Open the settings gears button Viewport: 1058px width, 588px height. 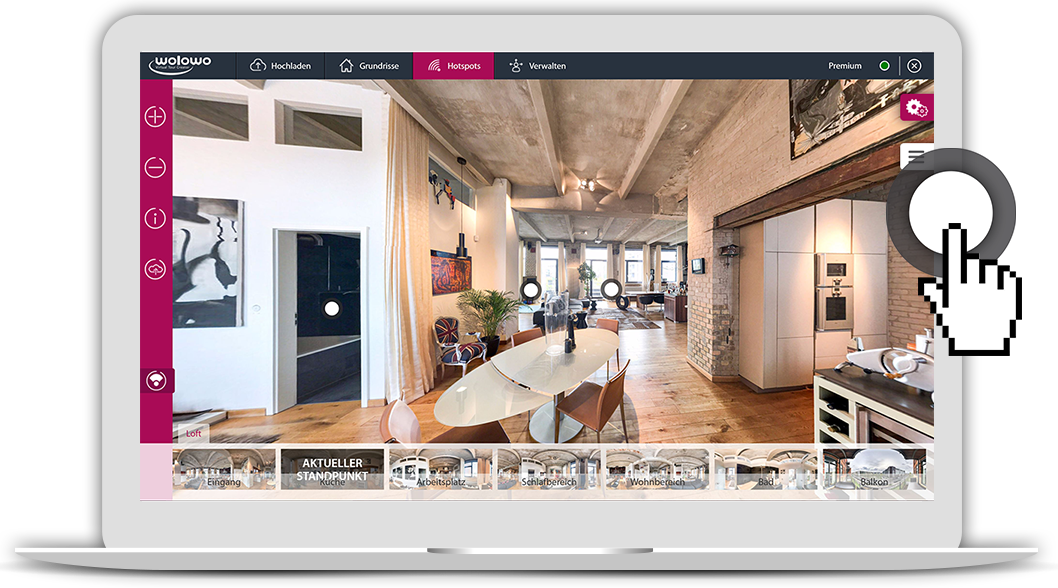[x=916, y=108]
